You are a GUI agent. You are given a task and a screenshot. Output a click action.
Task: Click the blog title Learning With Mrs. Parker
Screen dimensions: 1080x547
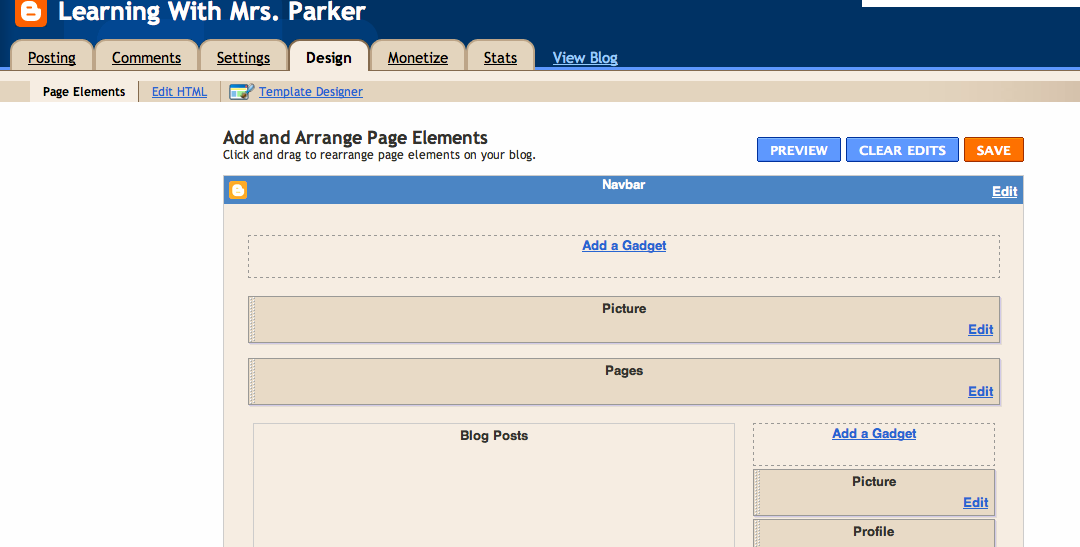coord(211,11)
